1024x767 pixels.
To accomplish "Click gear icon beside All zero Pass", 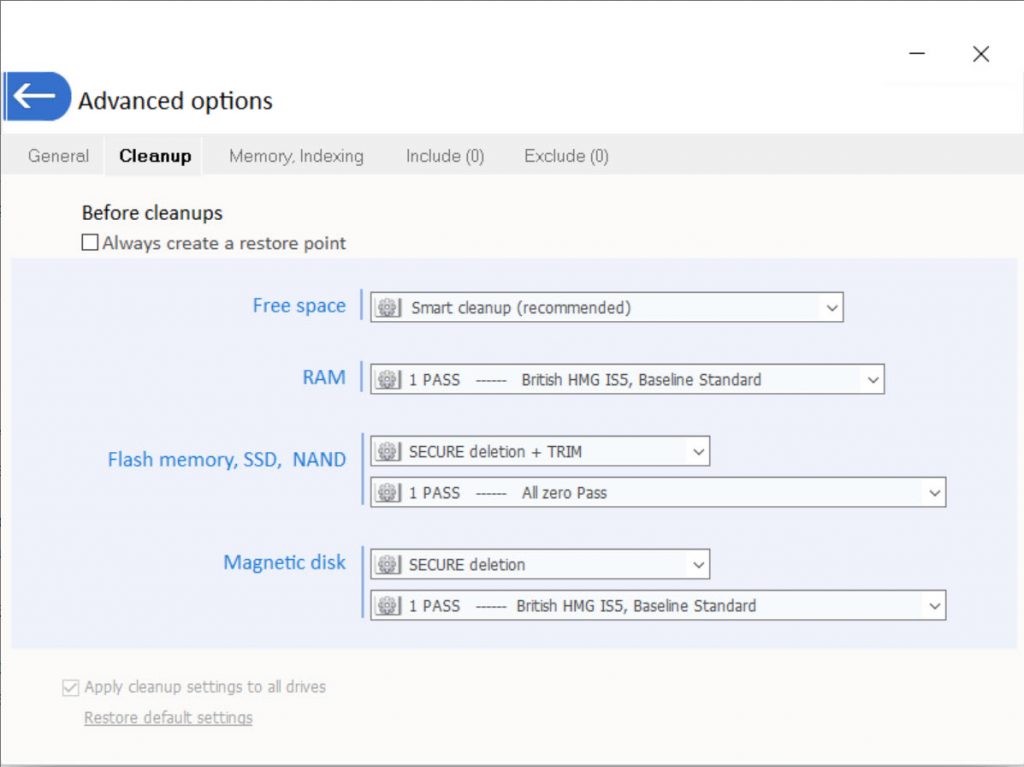I will [x=388, y=493].
